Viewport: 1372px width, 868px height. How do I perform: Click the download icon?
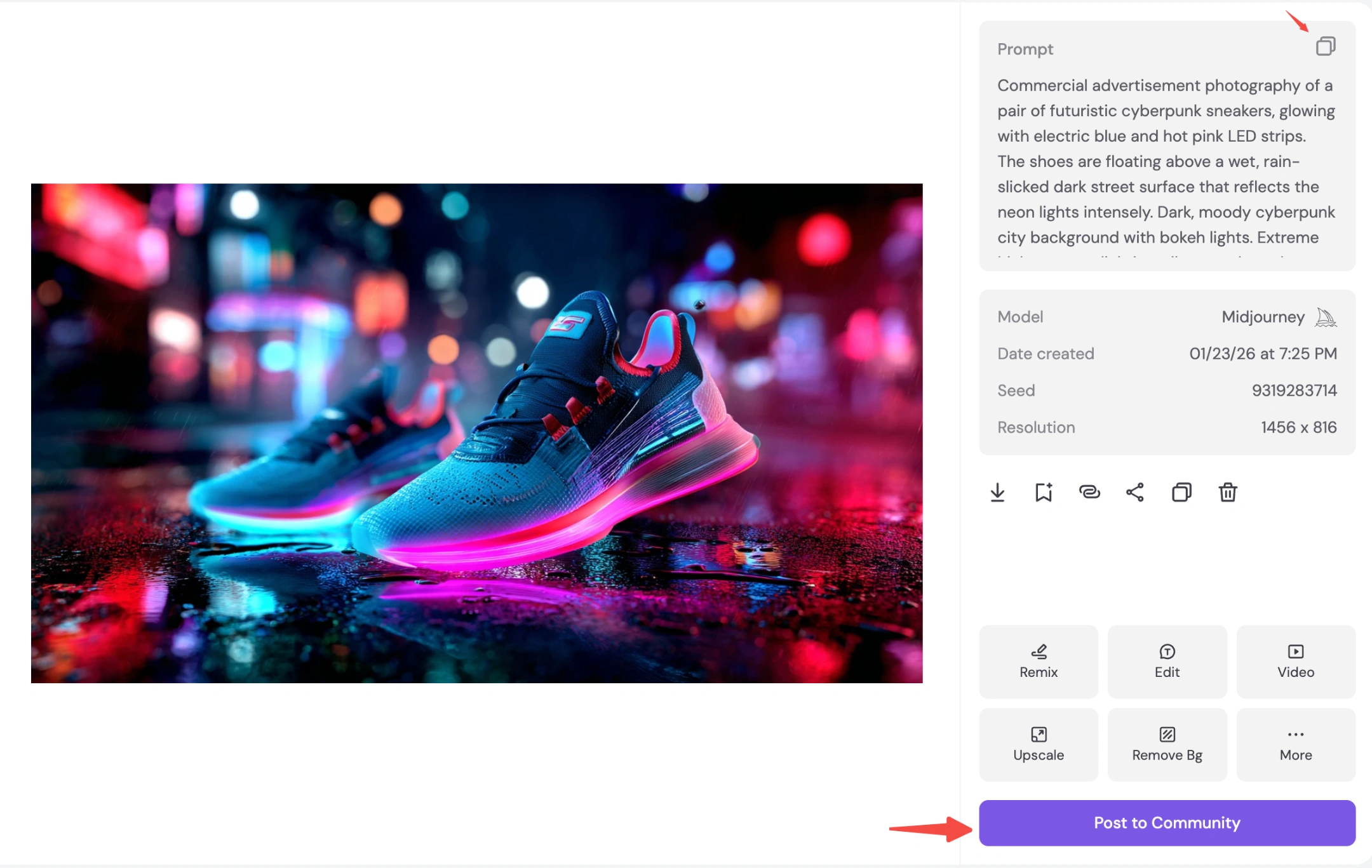[x=997, y=492]
